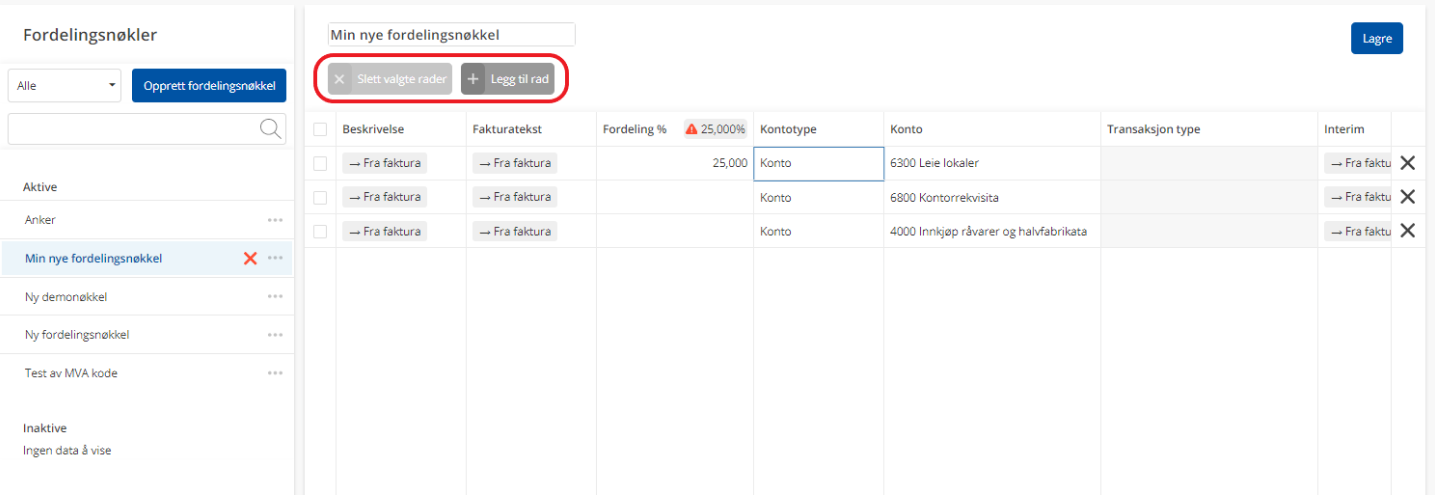Open the Alle filter dropdown
1435x495 pixels.
[x=65, y=86]
